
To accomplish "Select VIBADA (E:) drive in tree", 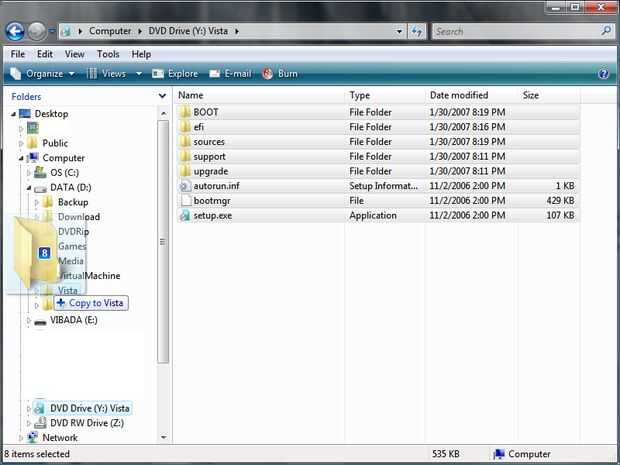I will point(74,320).
